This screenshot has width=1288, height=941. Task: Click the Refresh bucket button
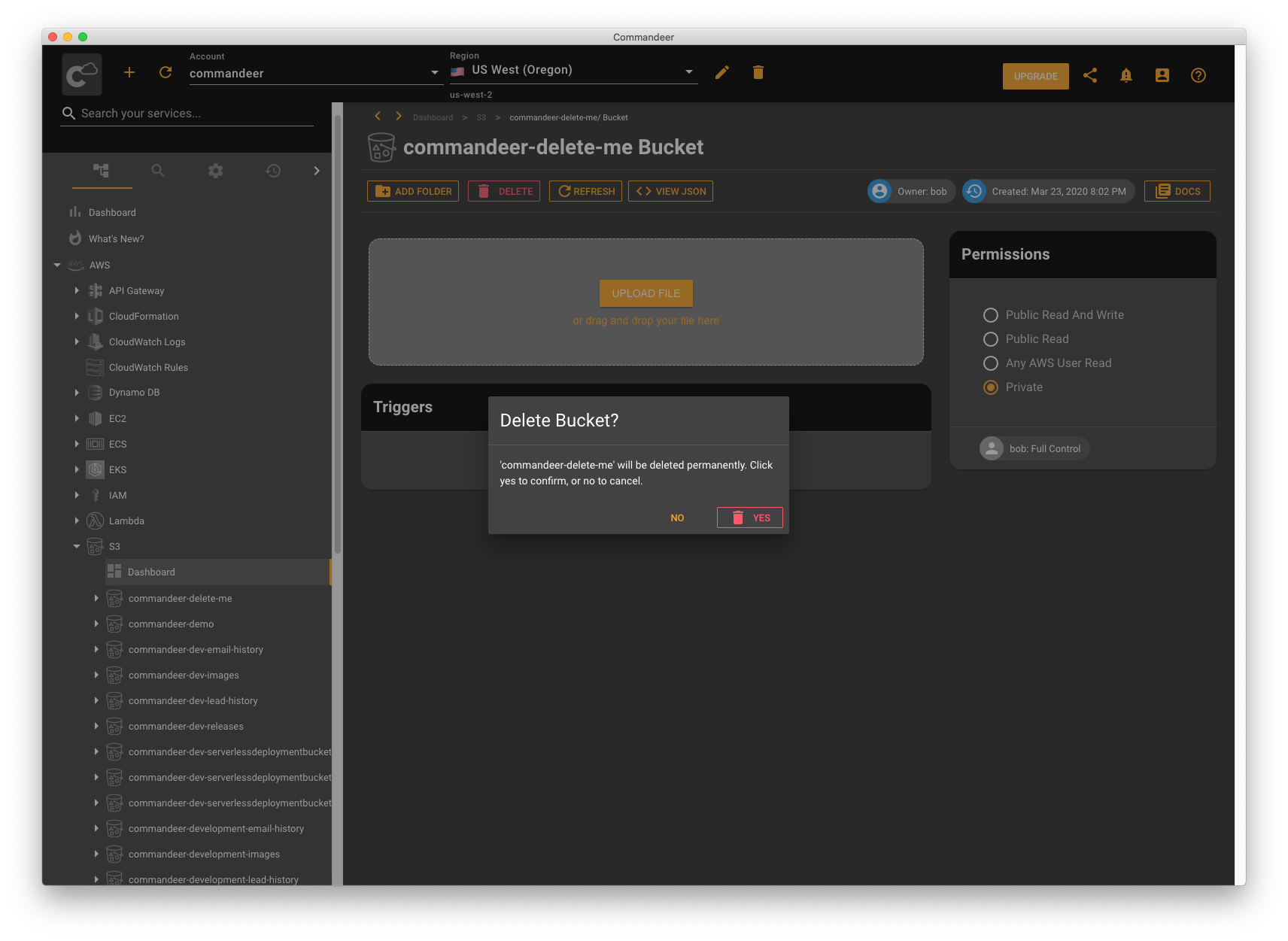585,191
